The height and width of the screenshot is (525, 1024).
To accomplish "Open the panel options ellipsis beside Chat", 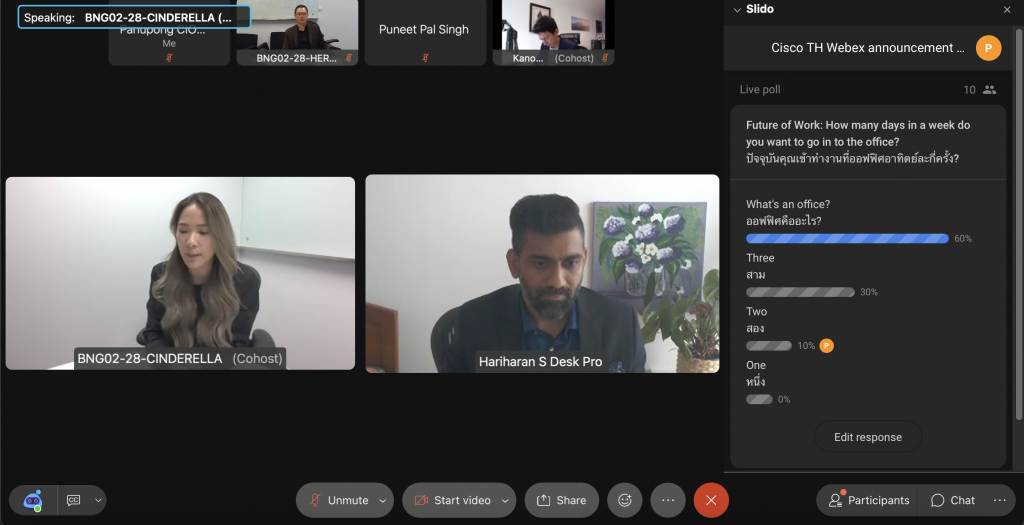I will [999, 500].
